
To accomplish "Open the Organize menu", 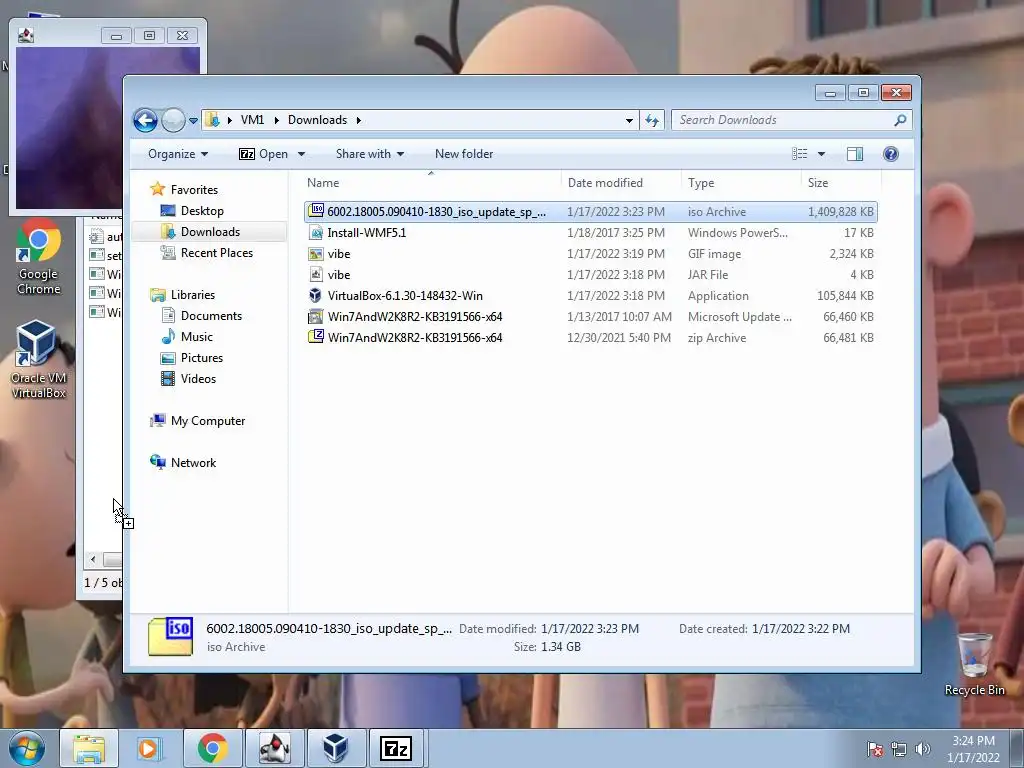I will pos(178,154).
